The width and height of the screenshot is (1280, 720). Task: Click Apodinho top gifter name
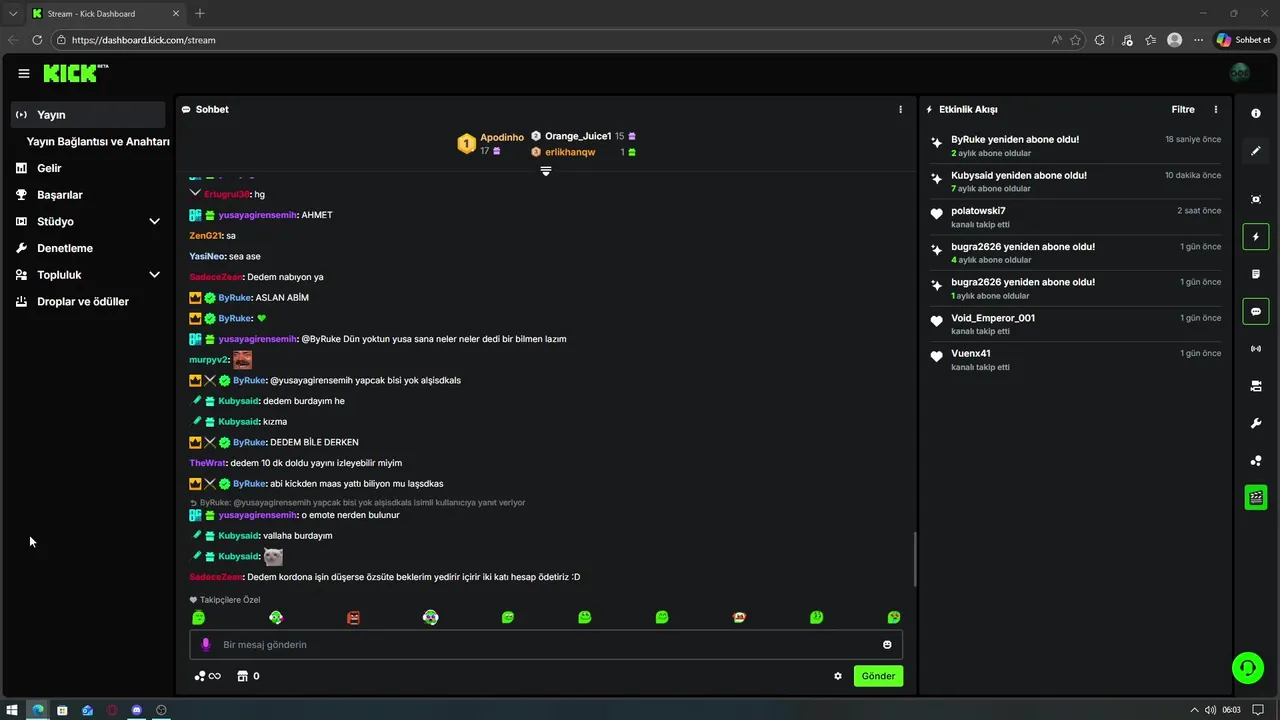pos(502,137)
